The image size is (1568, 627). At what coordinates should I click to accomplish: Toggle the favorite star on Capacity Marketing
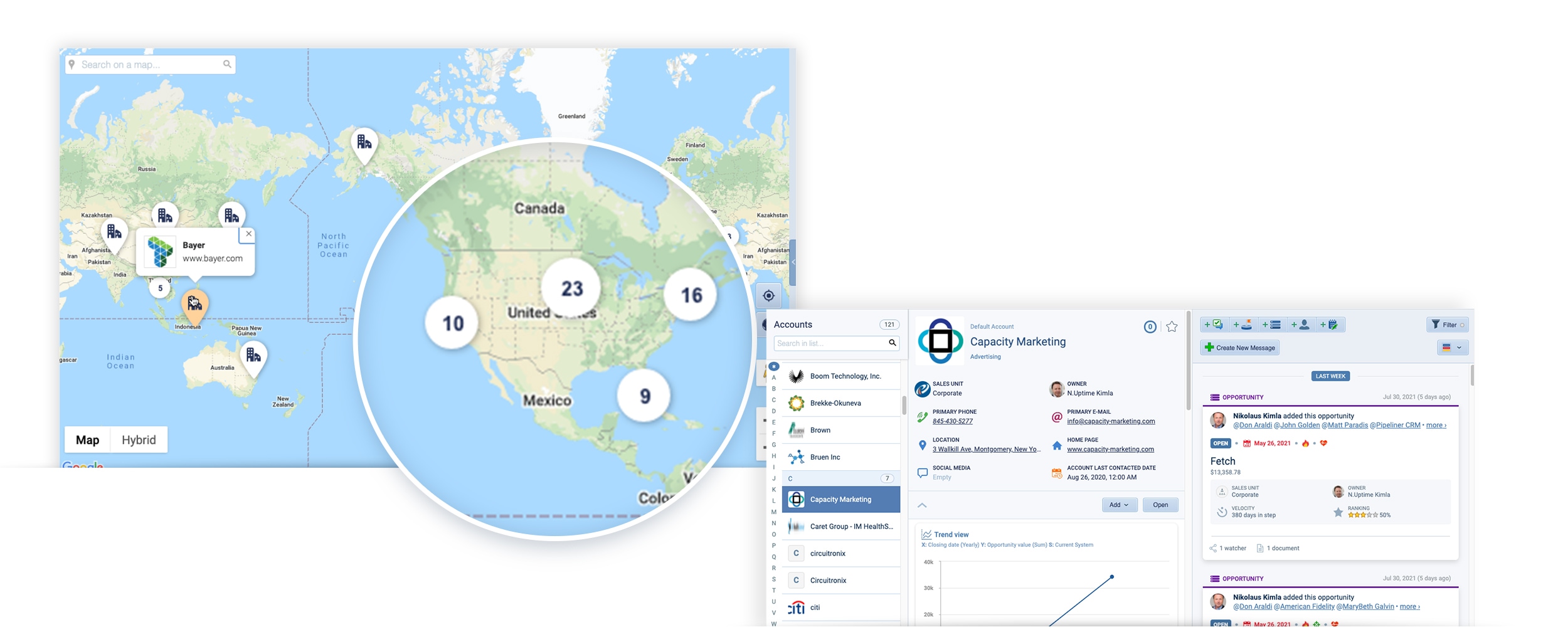[x=1172, y=325]
